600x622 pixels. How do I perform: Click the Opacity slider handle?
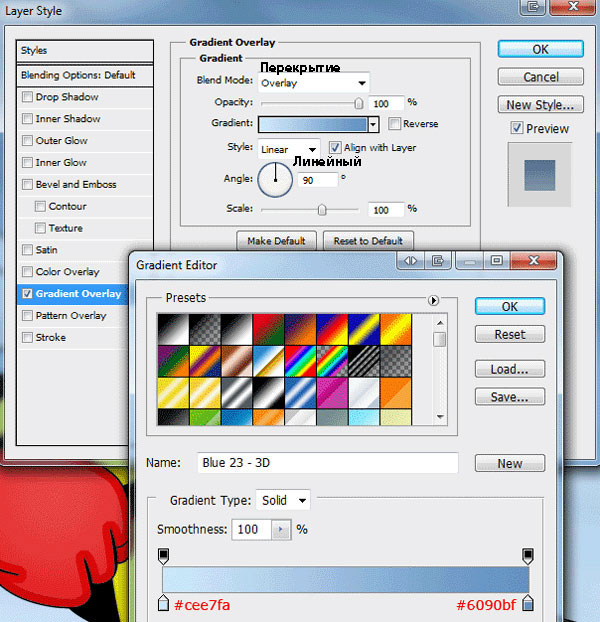coord(358,103)
